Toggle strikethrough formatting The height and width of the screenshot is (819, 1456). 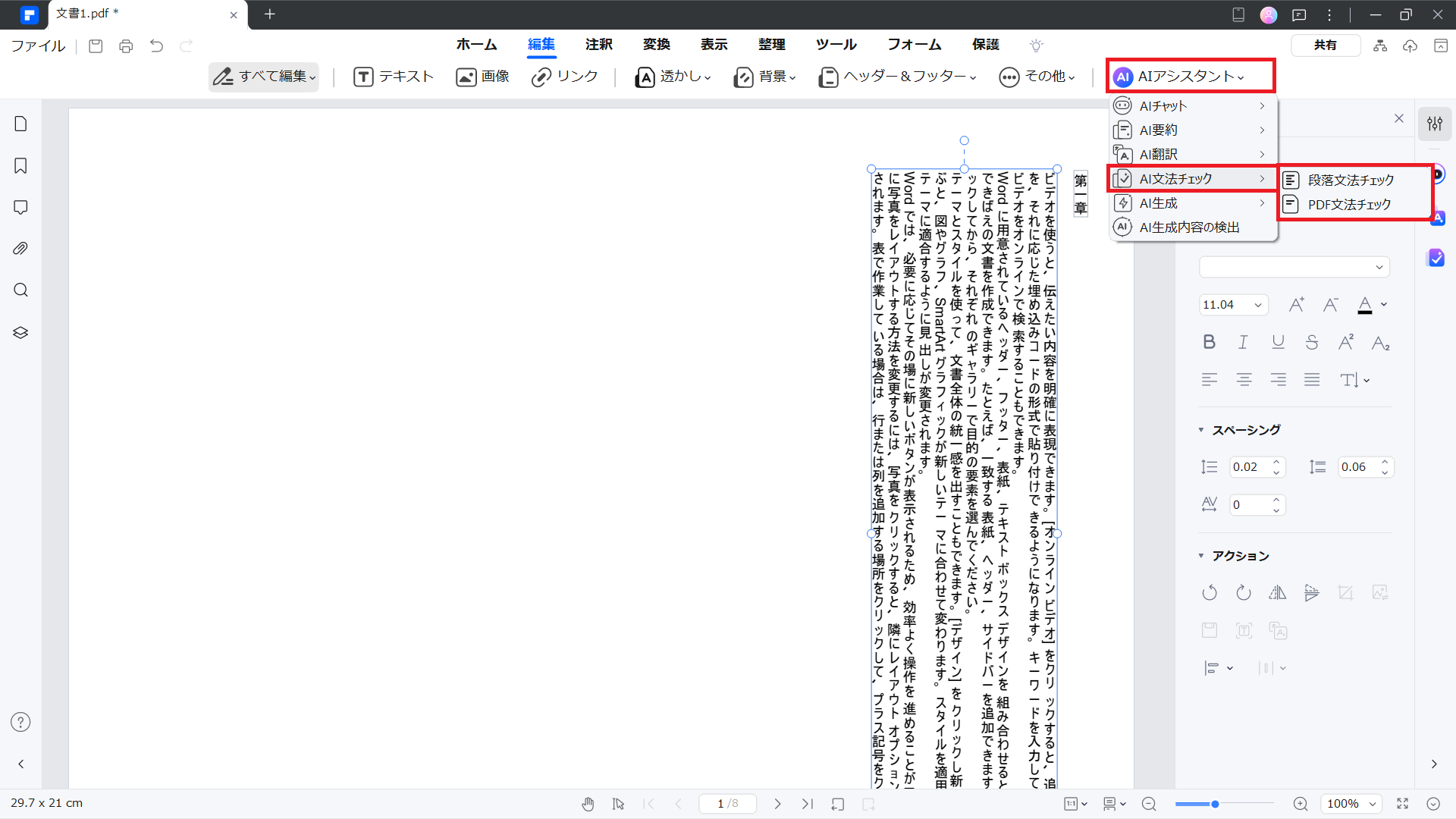(1312, 343)
